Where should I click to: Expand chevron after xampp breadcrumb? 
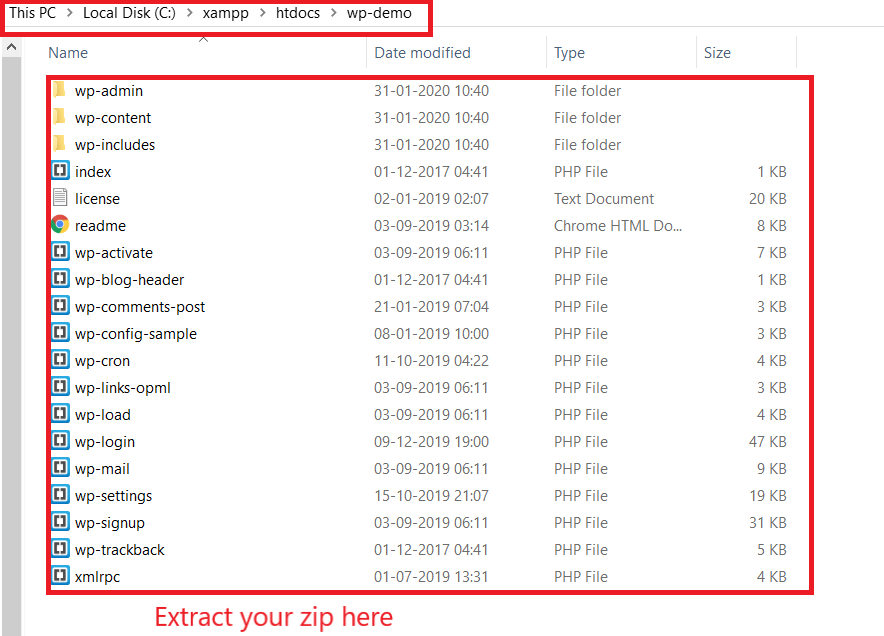point(263,12)
